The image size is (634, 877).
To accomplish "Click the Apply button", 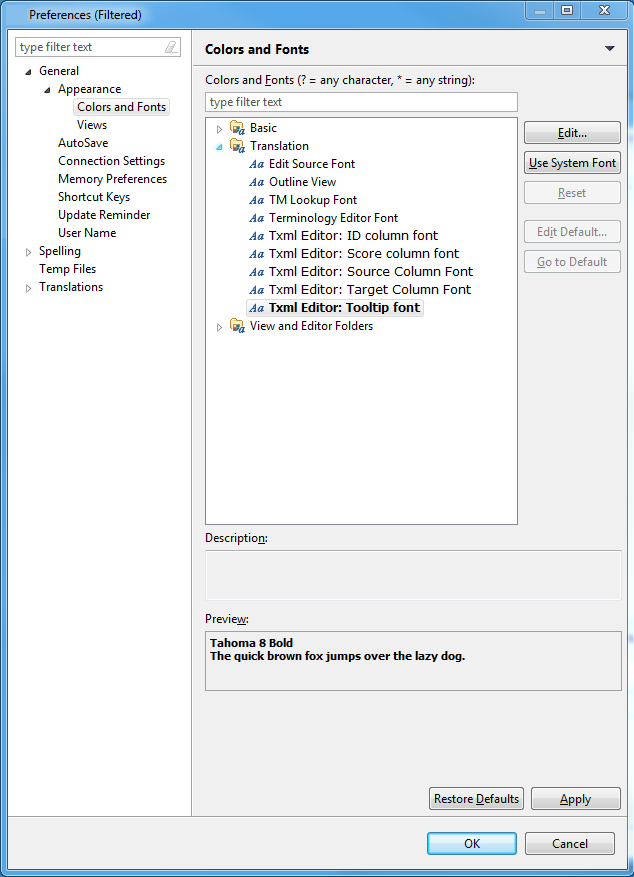I will pyautogui.click(x=575, y=799).
